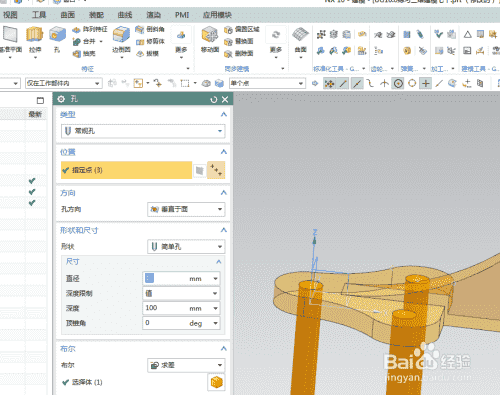Switch to the 曲面 ribbon tab

point(67,15)
